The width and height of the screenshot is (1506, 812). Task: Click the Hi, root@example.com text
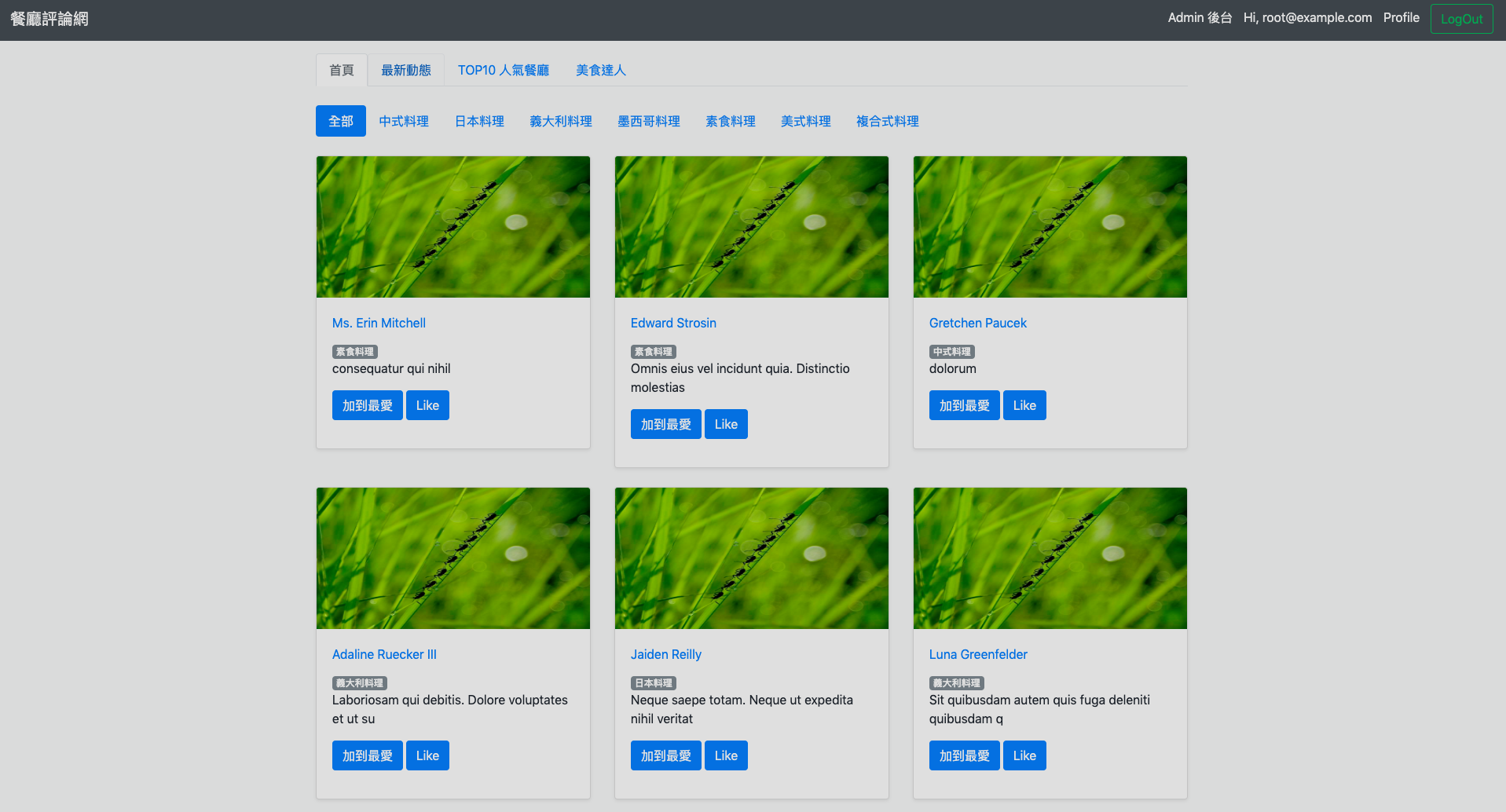1307,18
